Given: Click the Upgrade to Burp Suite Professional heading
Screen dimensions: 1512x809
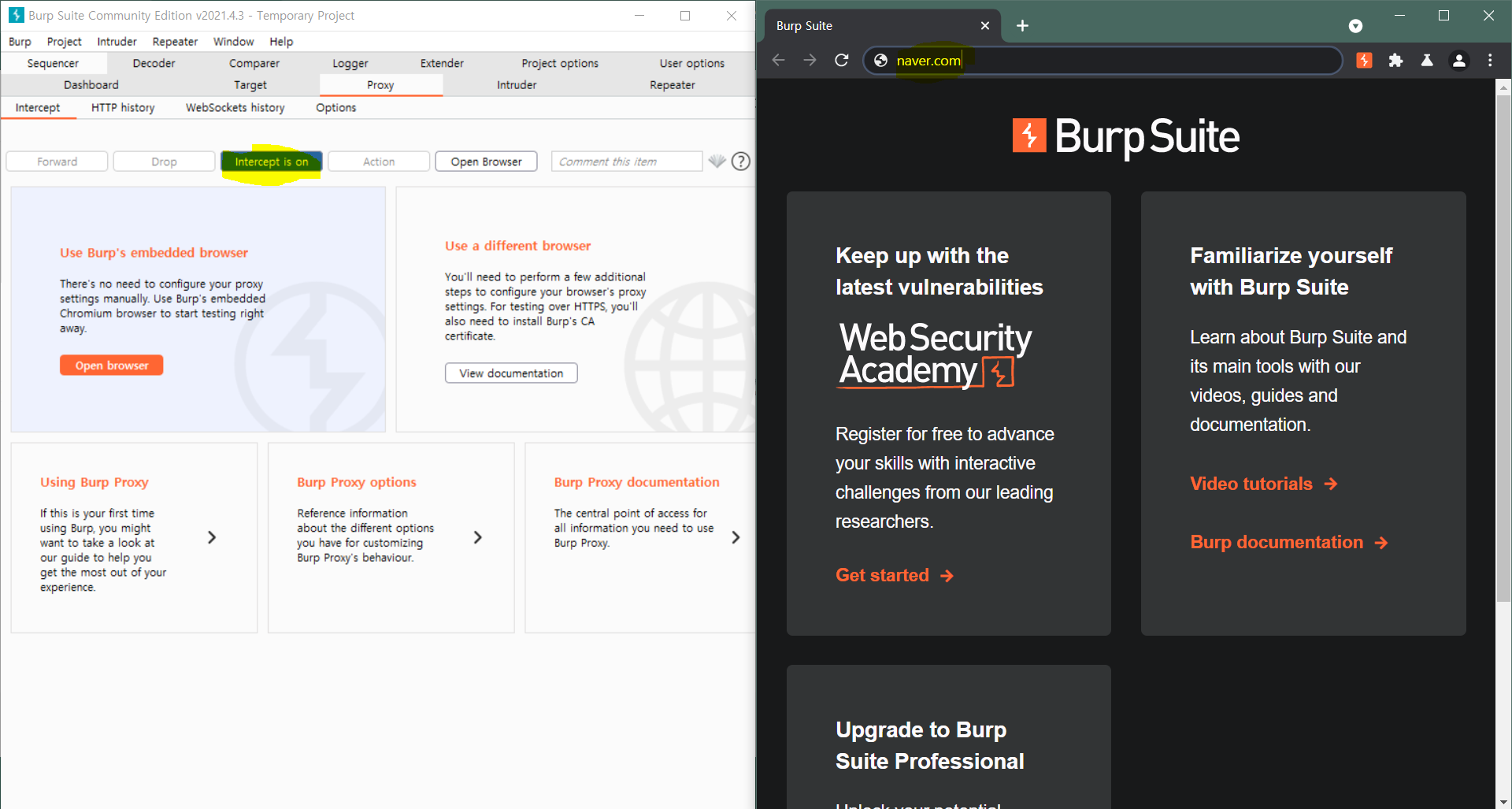Looking at the screenshot, I should point(930,745).
